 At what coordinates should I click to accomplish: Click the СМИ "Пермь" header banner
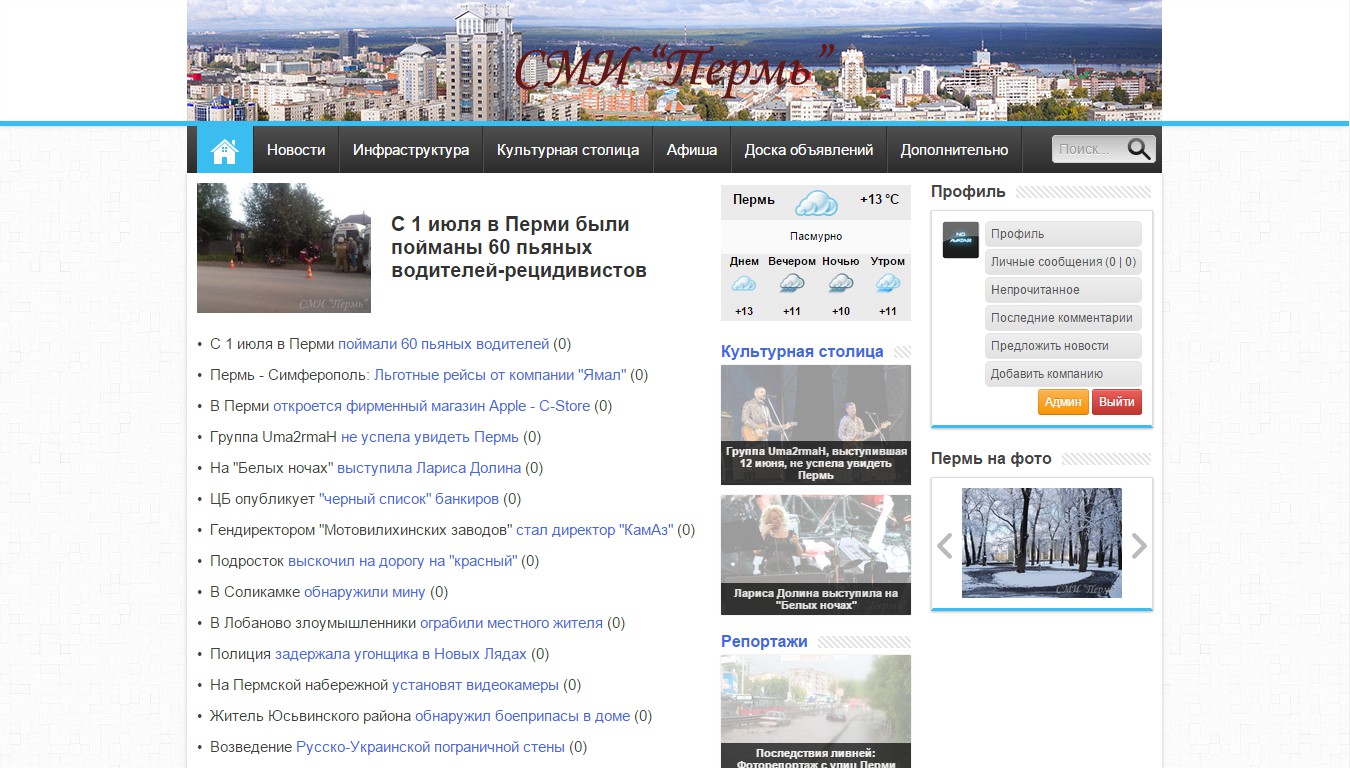pos(674,60)
